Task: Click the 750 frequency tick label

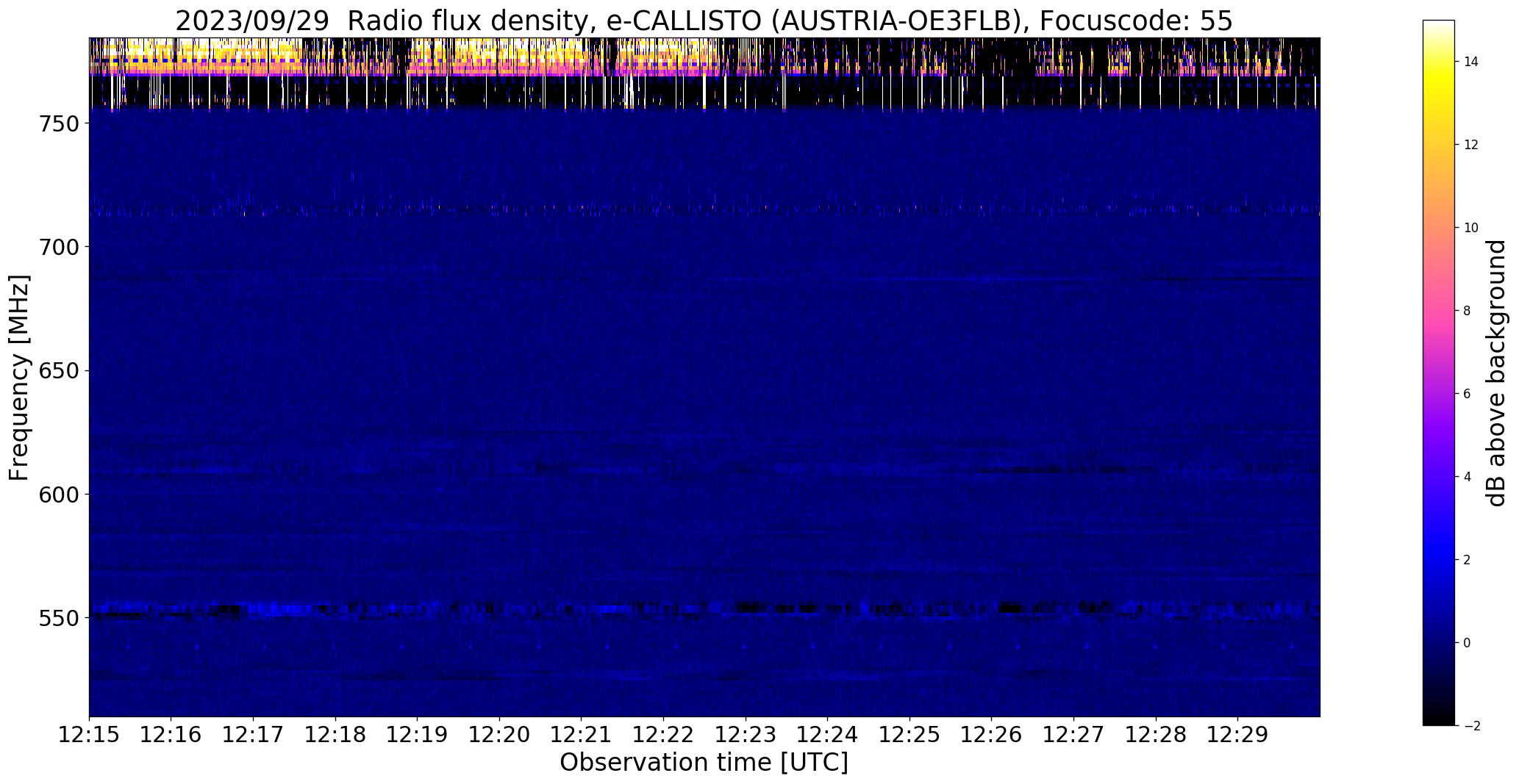Action: [x=58, y=124]
